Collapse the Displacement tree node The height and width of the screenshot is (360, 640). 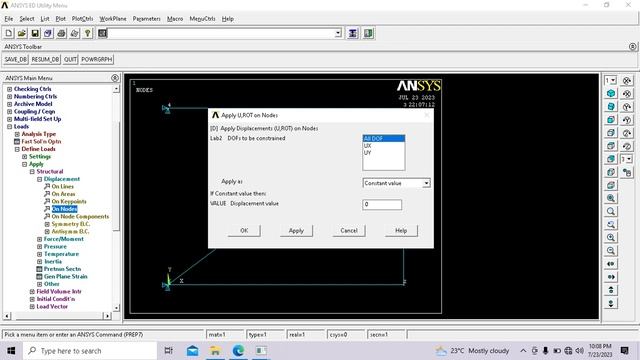[x=40, y=179]
